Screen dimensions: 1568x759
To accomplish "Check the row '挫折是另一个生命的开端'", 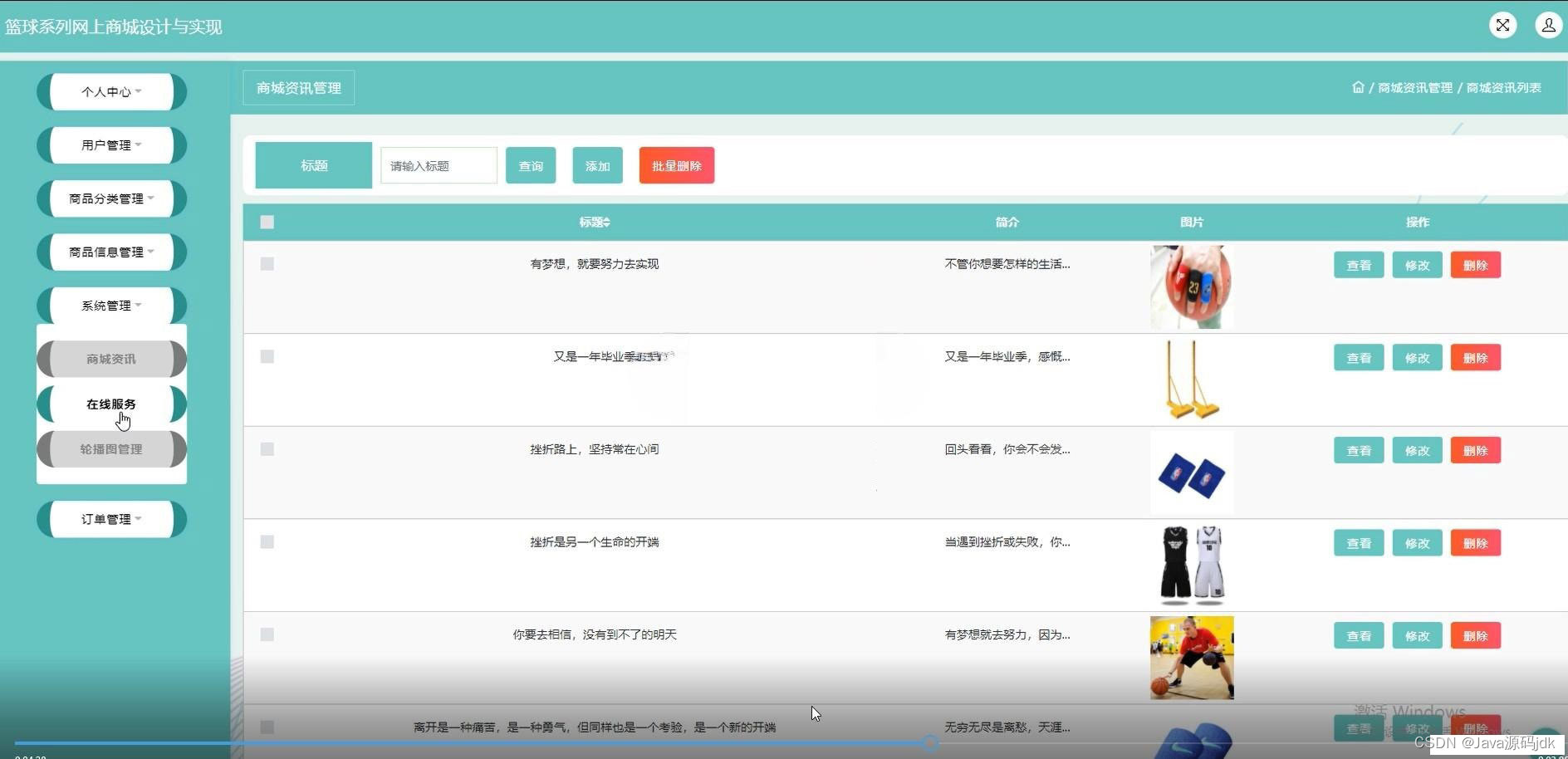I will click(x=267, y=541).
